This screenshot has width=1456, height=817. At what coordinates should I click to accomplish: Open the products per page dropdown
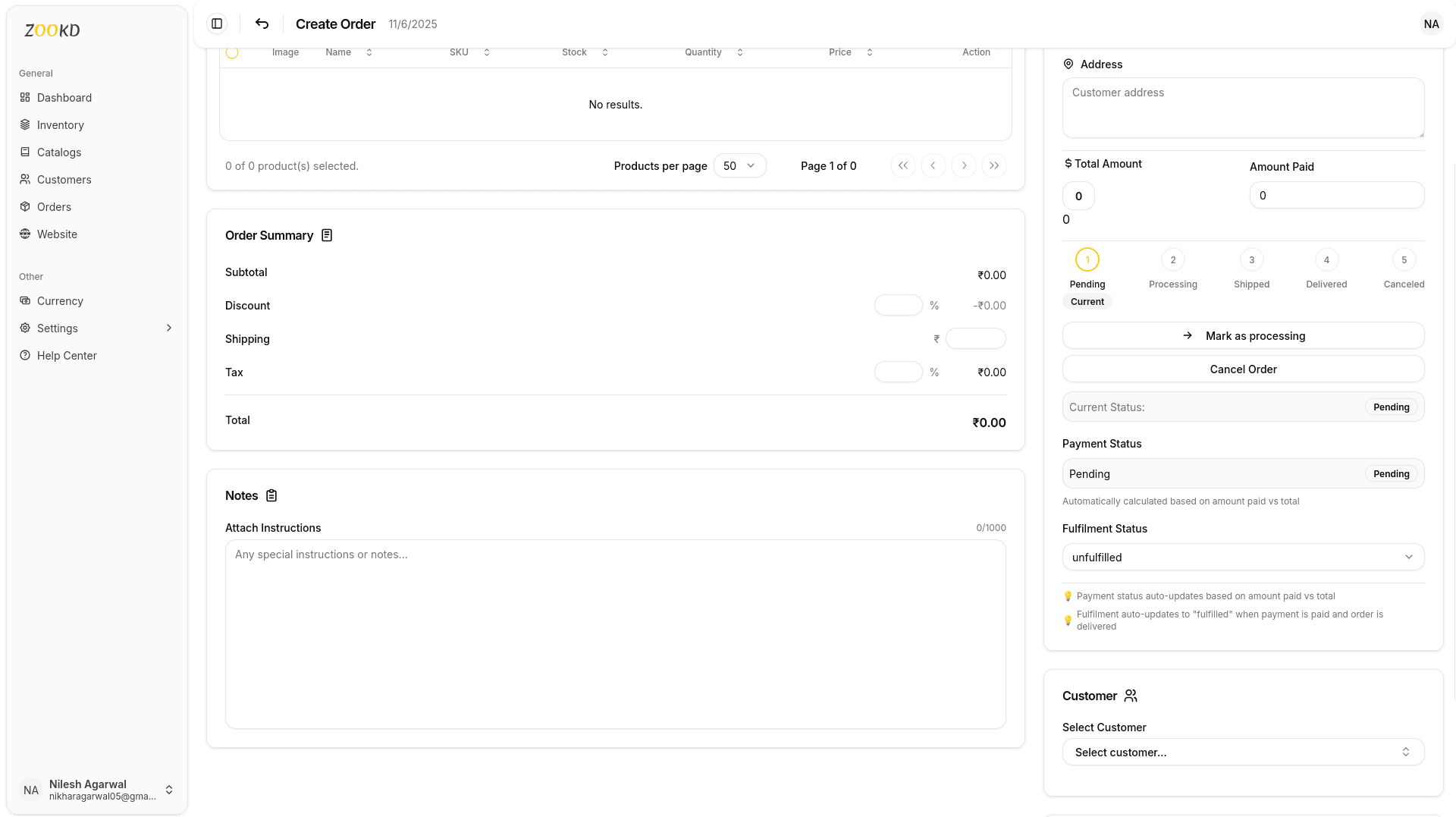[x=739, y=165]
